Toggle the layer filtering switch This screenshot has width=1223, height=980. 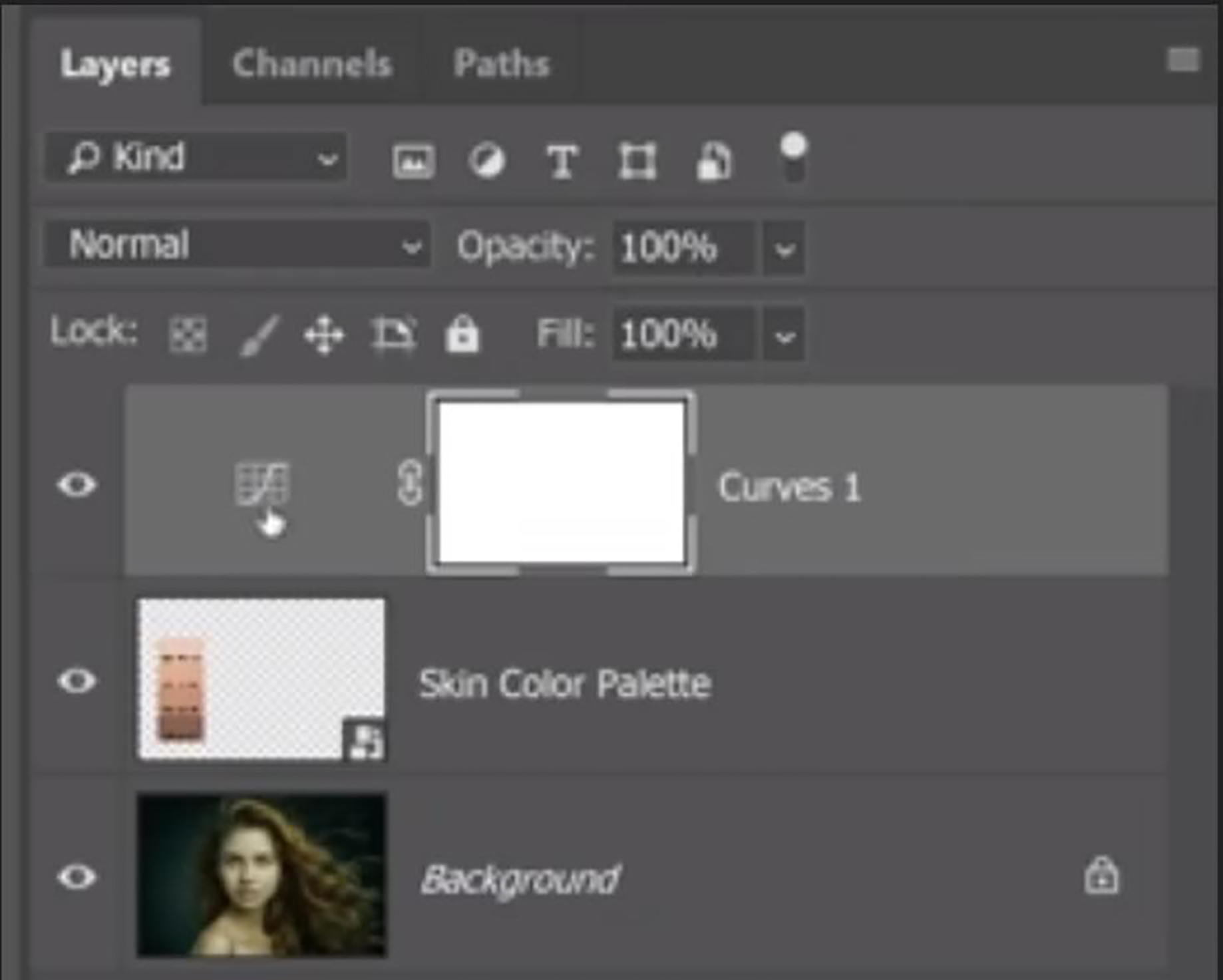click(793, 157)
